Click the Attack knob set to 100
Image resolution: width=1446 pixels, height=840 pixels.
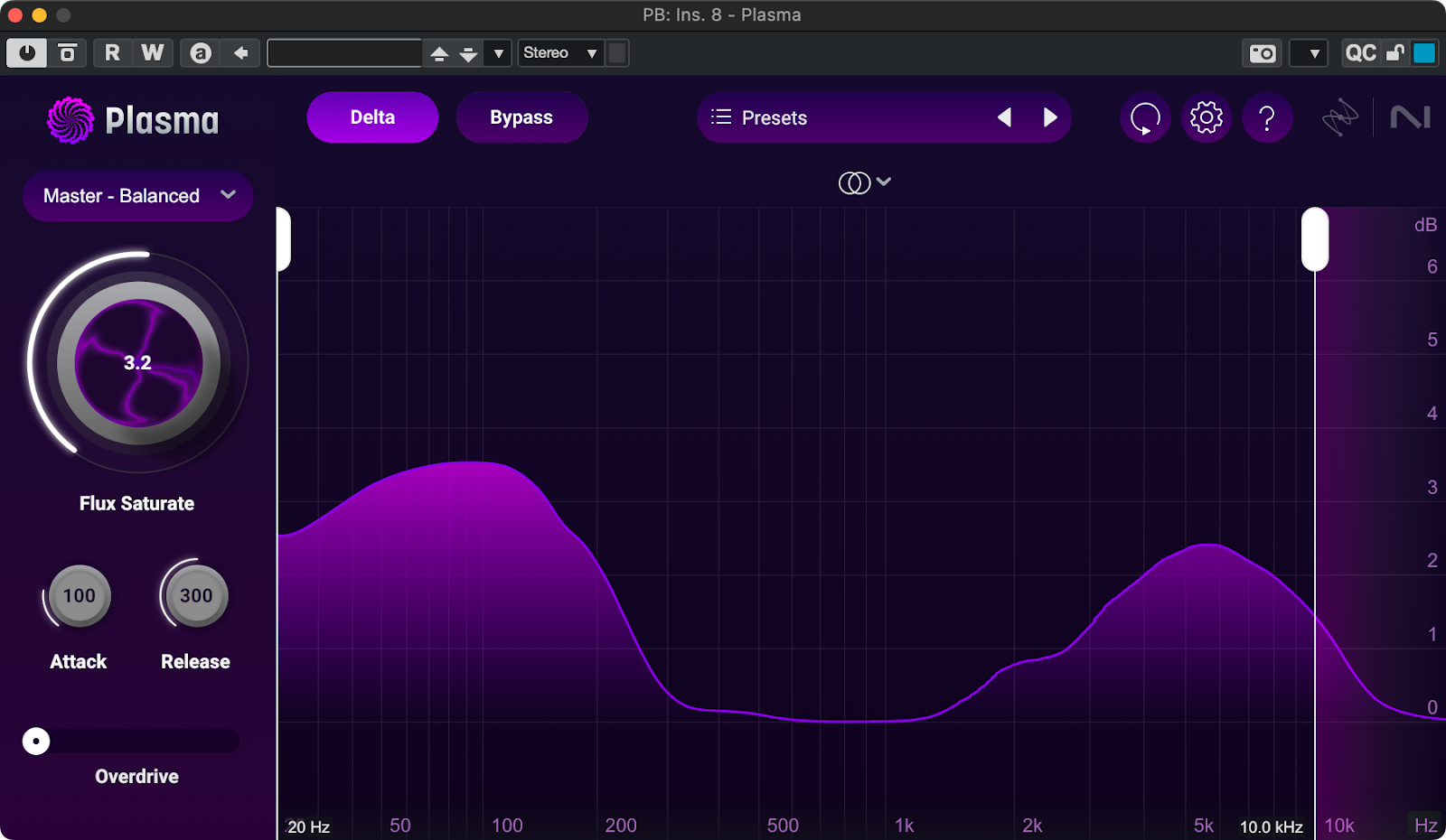click(x=80, y=596)
